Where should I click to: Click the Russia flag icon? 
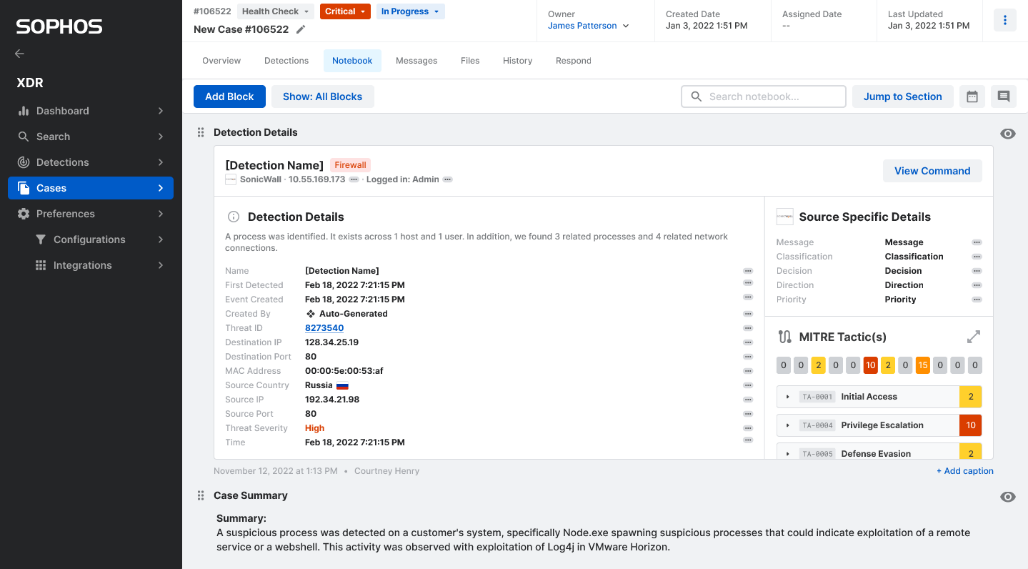pyautogui.click(x=342, y=386)
